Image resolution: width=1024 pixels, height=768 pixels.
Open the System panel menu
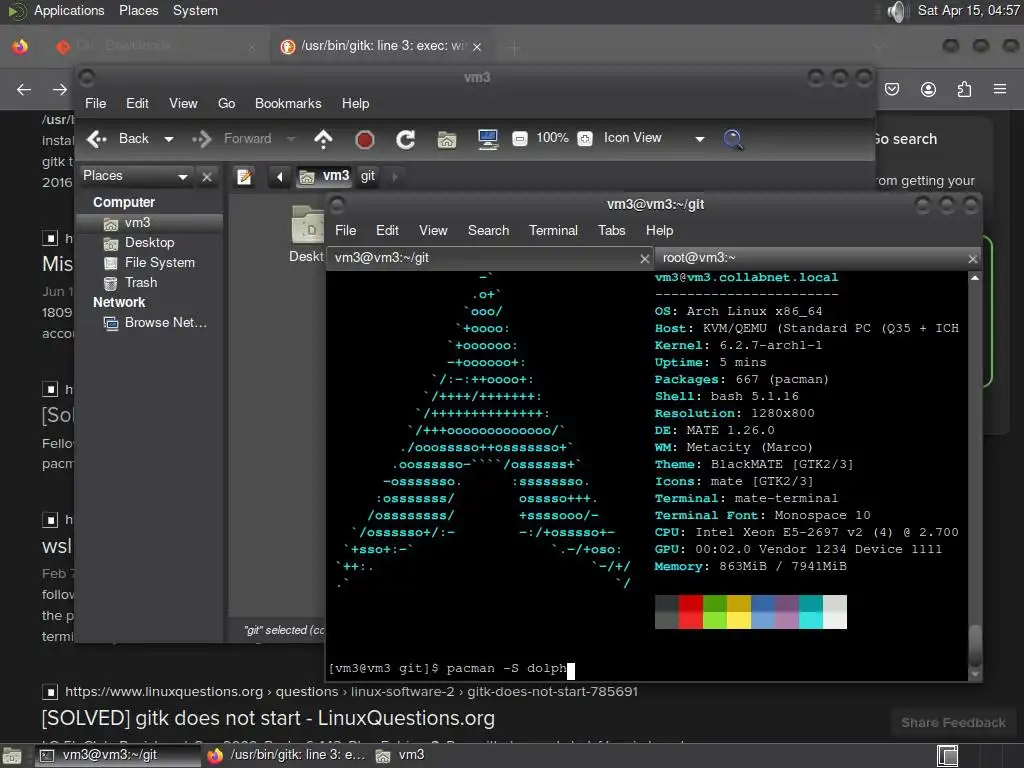point(195,10)
